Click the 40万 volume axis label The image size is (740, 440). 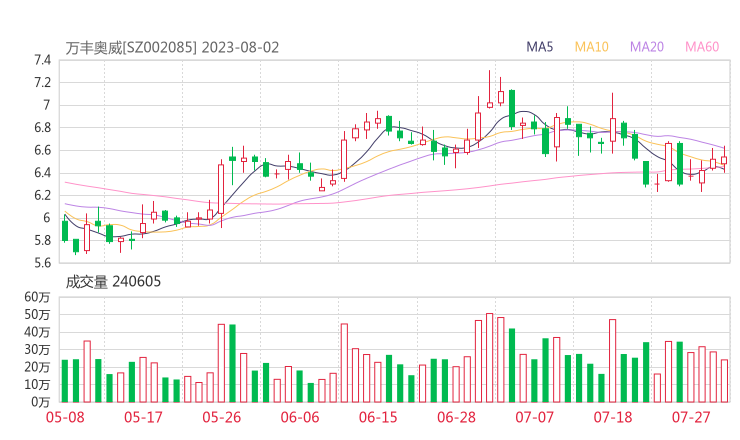click(x=37, y=332)
